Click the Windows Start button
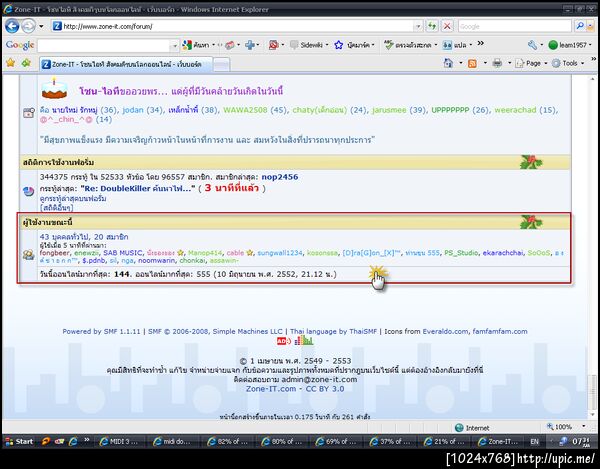Viewport: 600px width, 469px height. 19,441
